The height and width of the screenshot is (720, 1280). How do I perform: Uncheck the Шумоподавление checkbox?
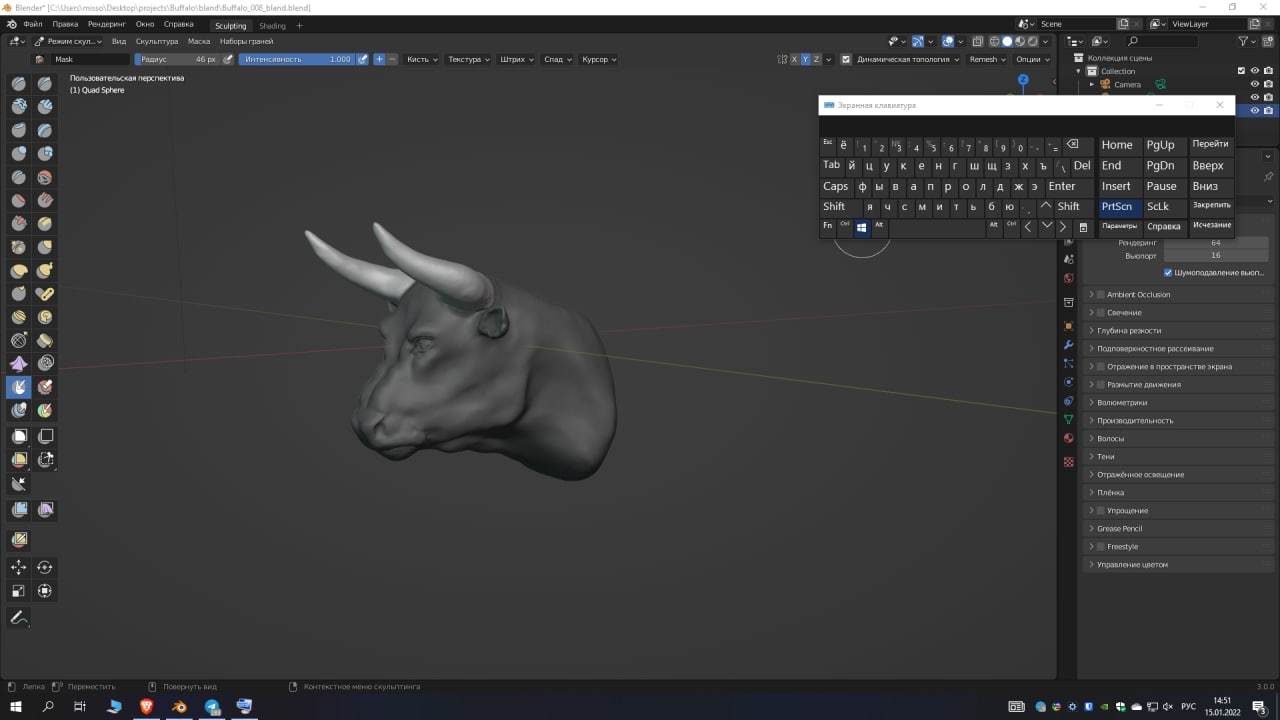coord(1168,272)
